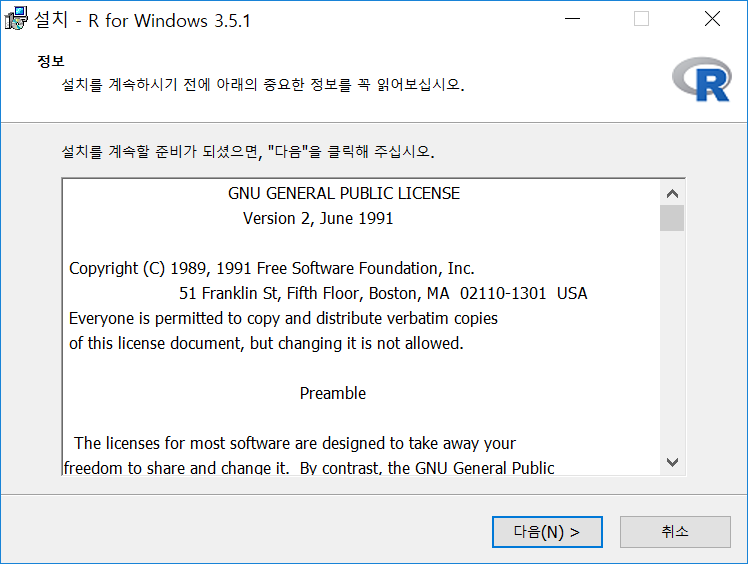Screen dimensions: 748x564
Task: Click the 정보 page heading
Action: (51, 61)
